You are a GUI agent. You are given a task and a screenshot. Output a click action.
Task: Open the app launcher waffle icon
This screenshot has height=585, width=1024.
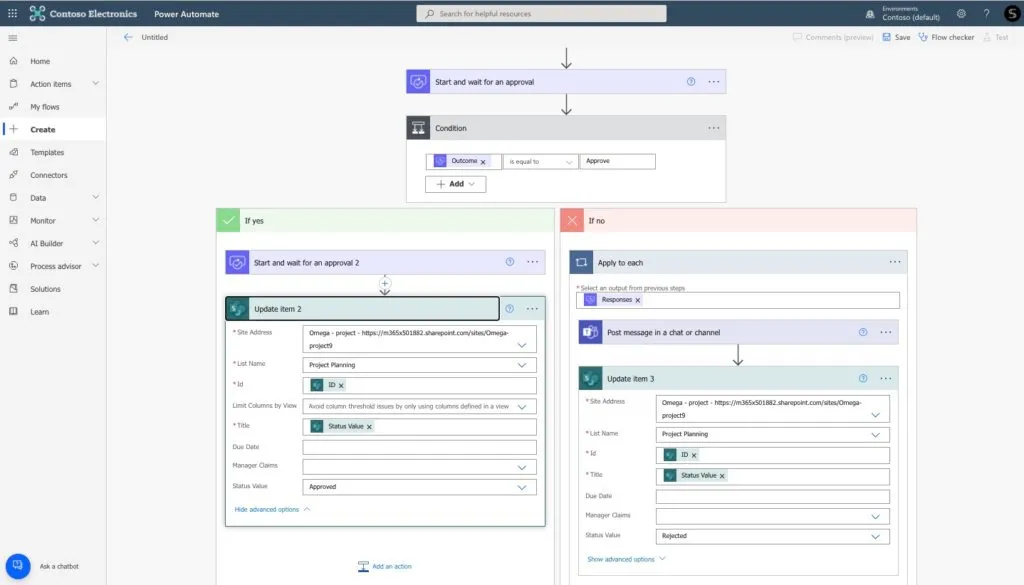click(x=12, y=13)
